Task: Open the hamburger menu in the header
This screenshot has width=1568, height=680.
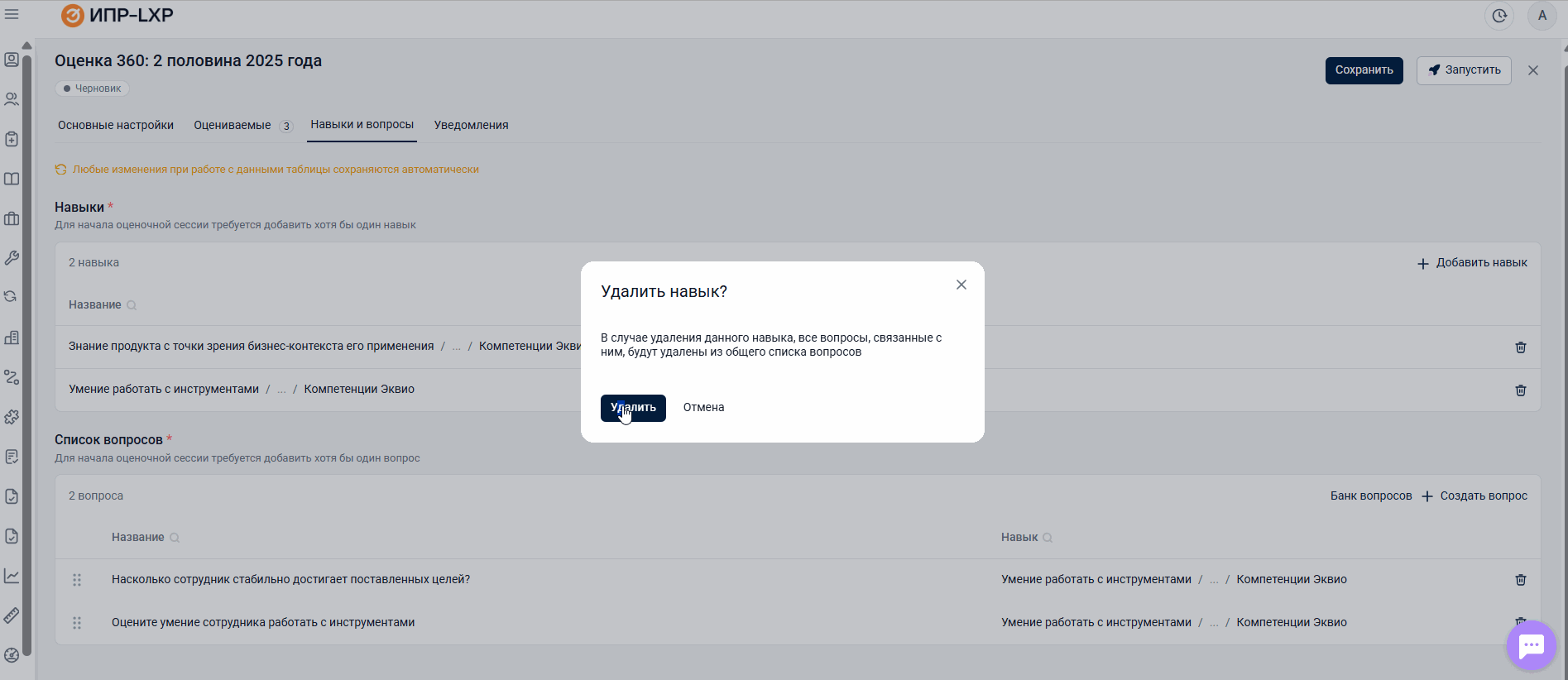Action: click(12, 15)
